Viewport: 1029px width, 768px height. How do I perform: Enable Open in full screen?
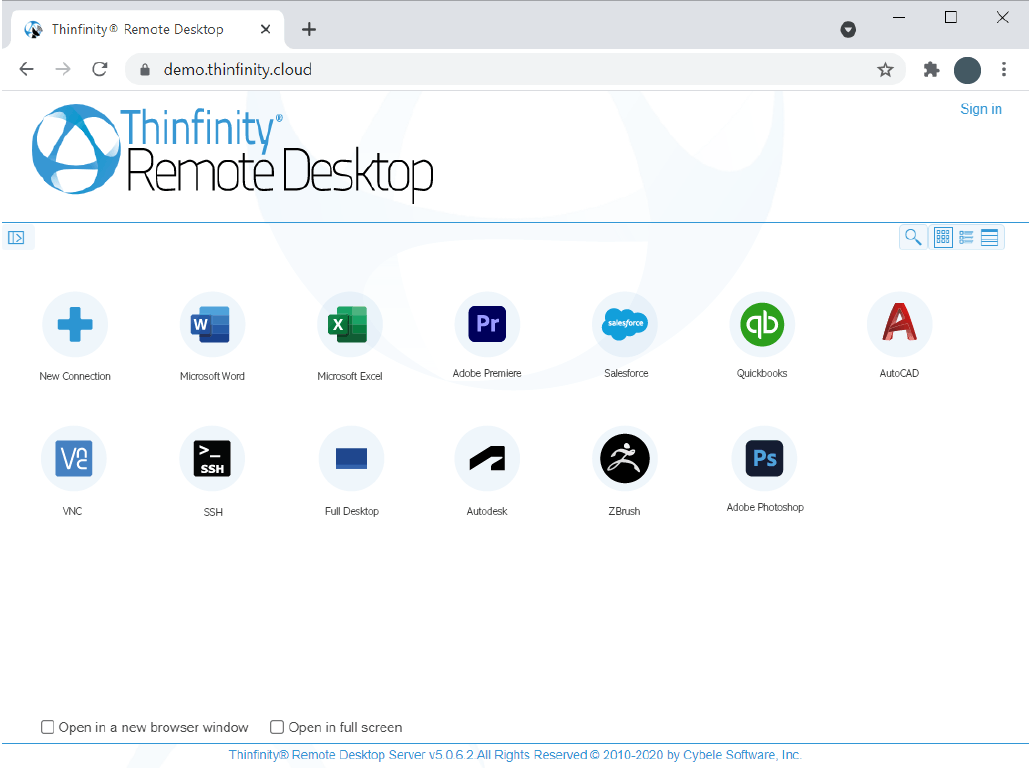point(277,727)
